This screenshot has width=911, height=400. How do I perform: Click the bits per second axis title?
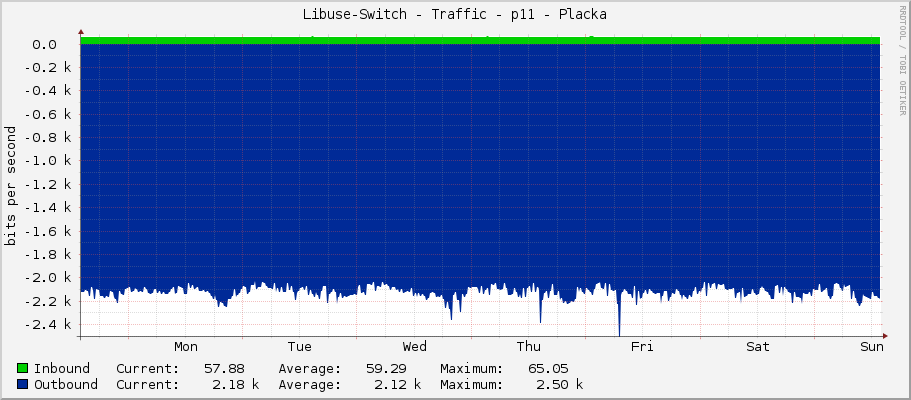tap(10, 185)
